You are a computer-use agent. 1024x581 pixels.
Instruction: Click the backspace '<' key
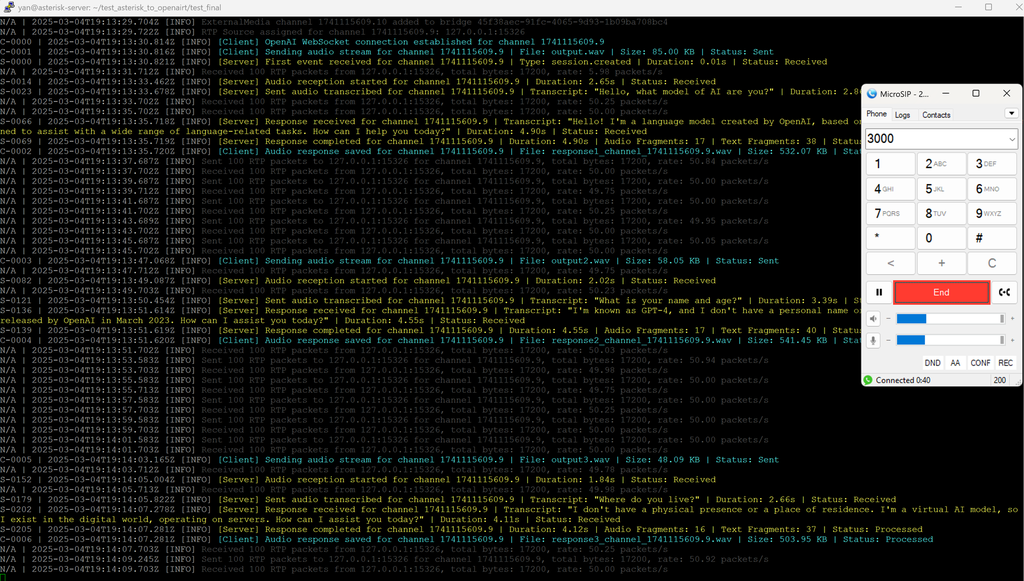coord(891,263)
